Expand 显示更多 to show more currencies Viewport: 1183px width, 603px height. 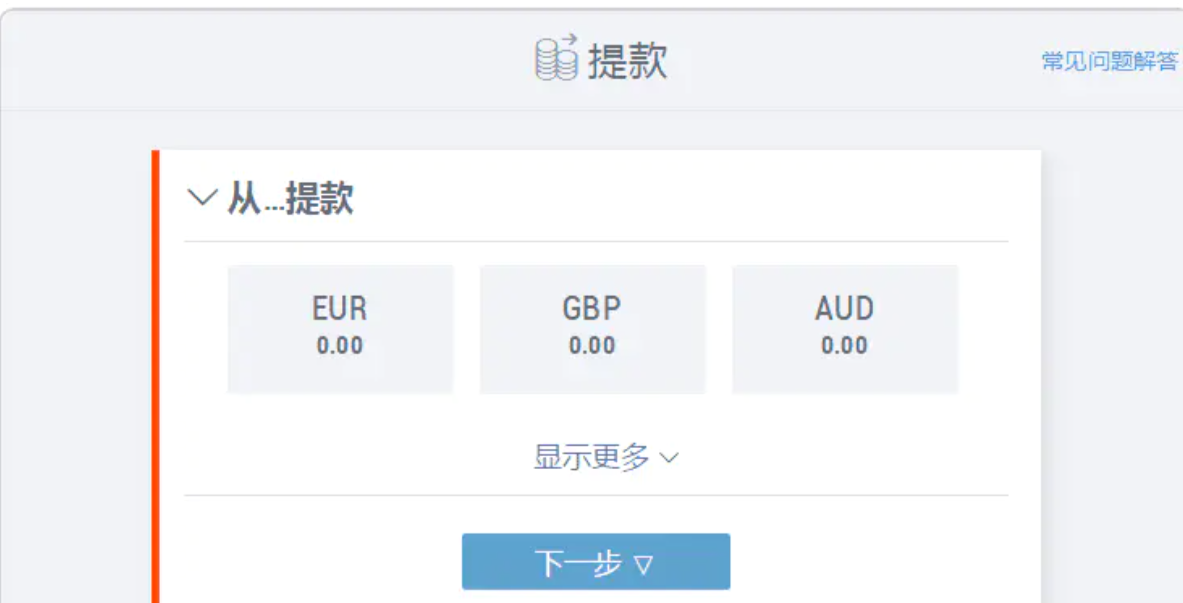pyautogui.click(x=605, y=458)
